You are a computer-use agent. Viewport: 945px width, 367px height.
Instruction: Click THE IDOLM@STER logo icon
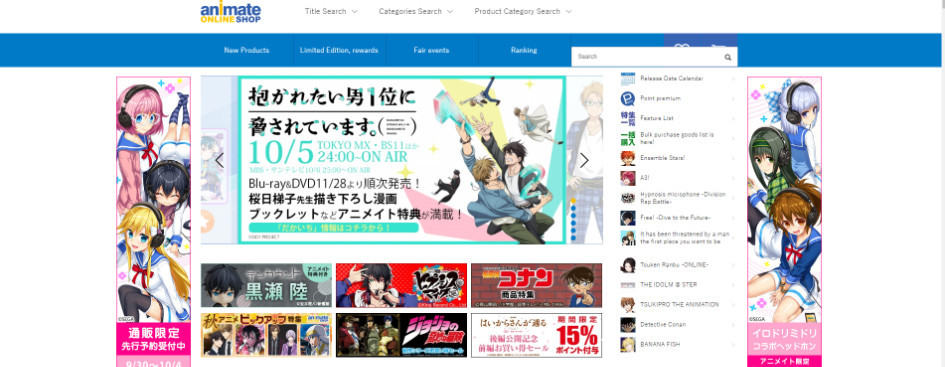[628, 285]
